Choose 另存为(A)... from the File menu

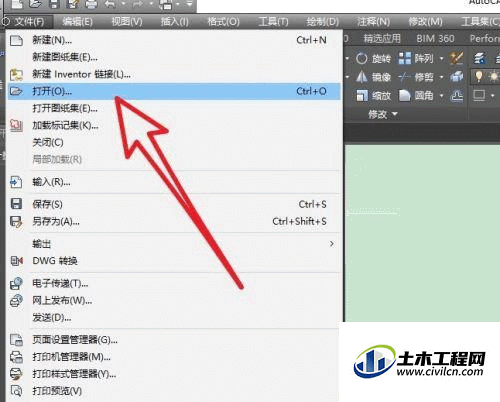[173, 221]
